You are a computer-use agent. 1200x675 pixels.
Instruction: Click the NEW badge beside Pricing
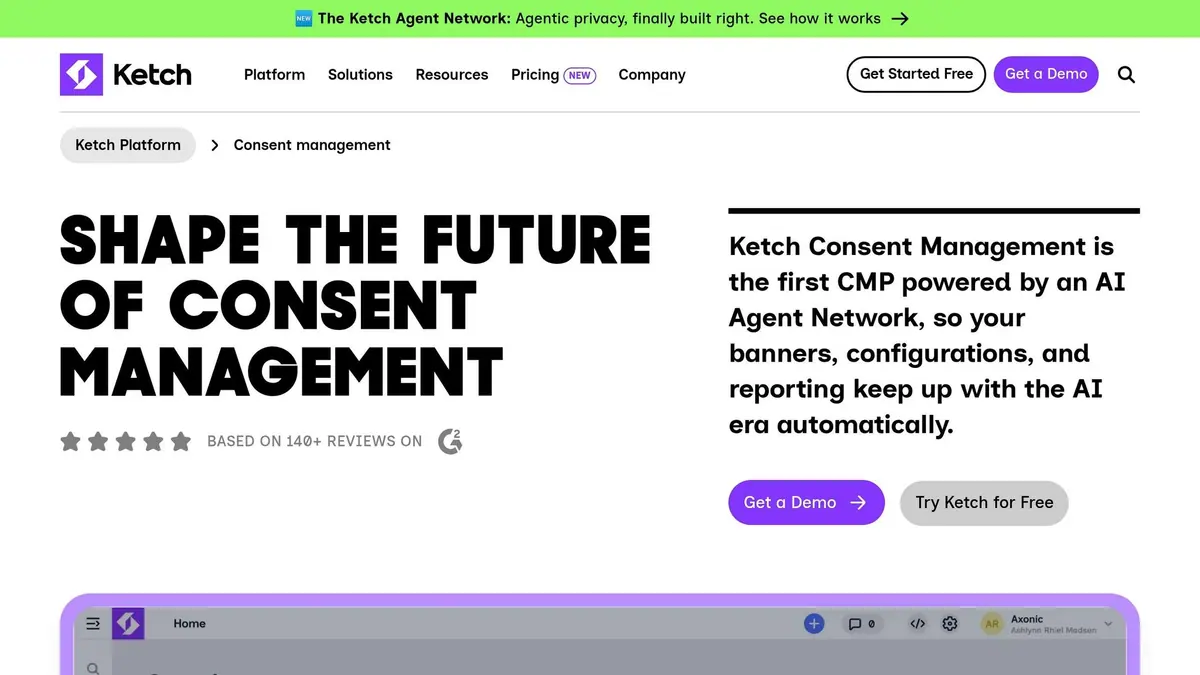click(580, 75)
